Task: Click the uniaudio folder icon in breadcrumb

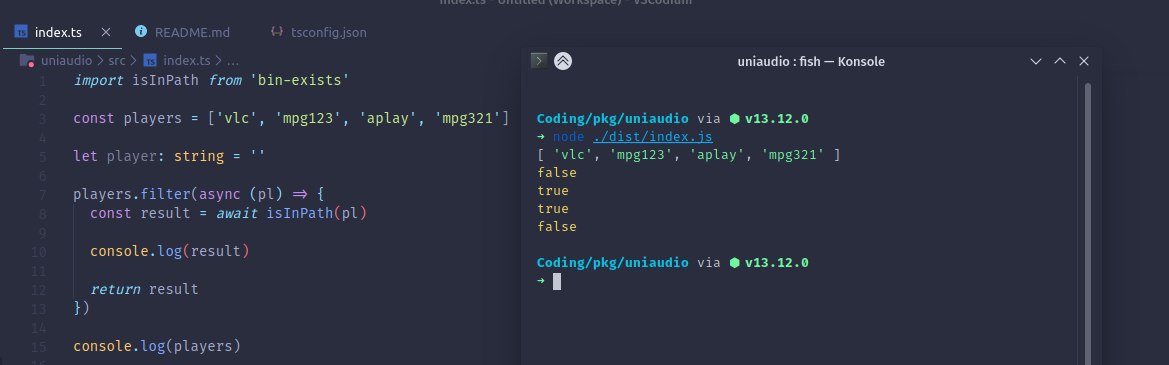Action: [27, 60]
